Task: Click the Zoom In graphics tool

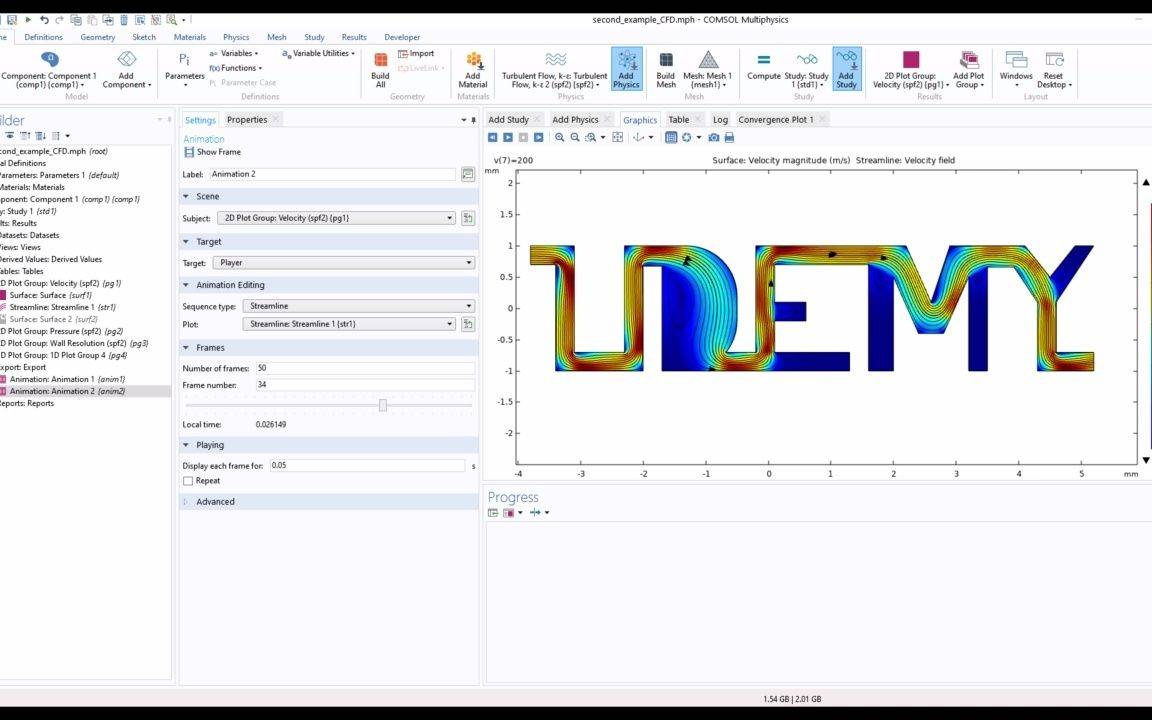Action: pyautogui.click(x=560, y=137)
